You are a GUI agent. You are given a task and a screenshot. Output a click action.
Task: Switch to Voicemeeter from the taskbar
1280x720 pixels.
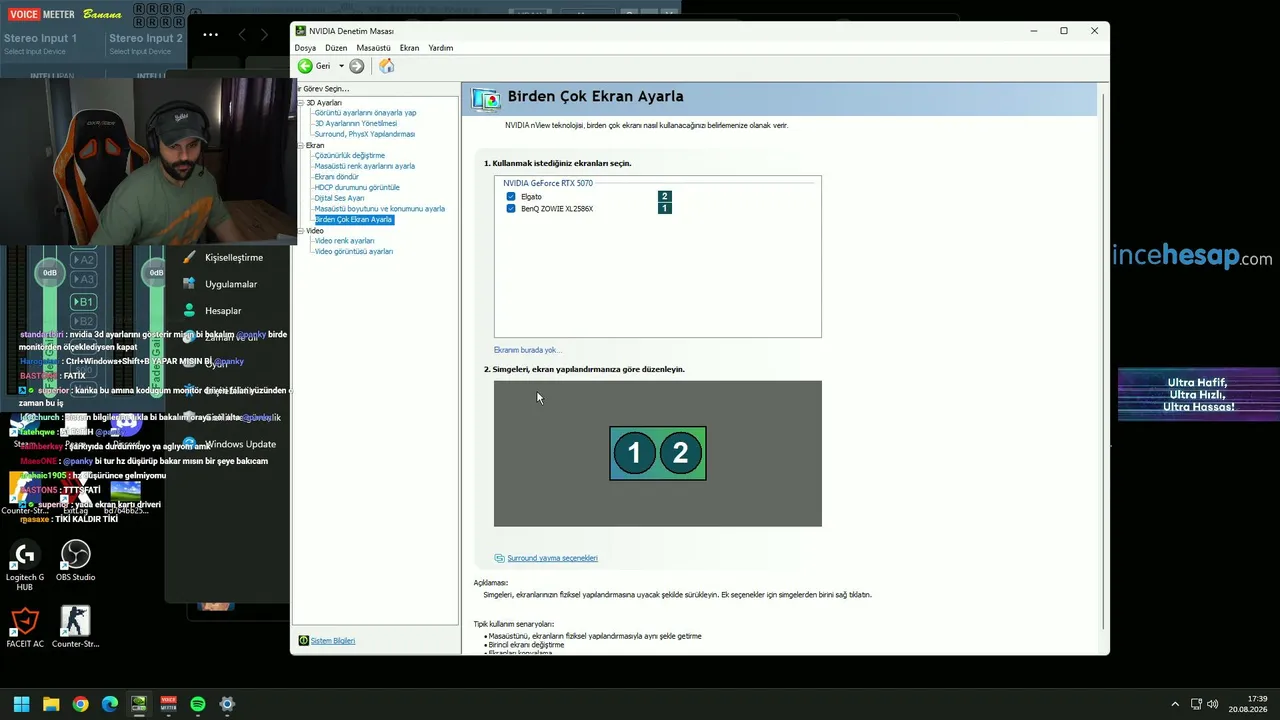pyautogui.click(x=168, y=704)
